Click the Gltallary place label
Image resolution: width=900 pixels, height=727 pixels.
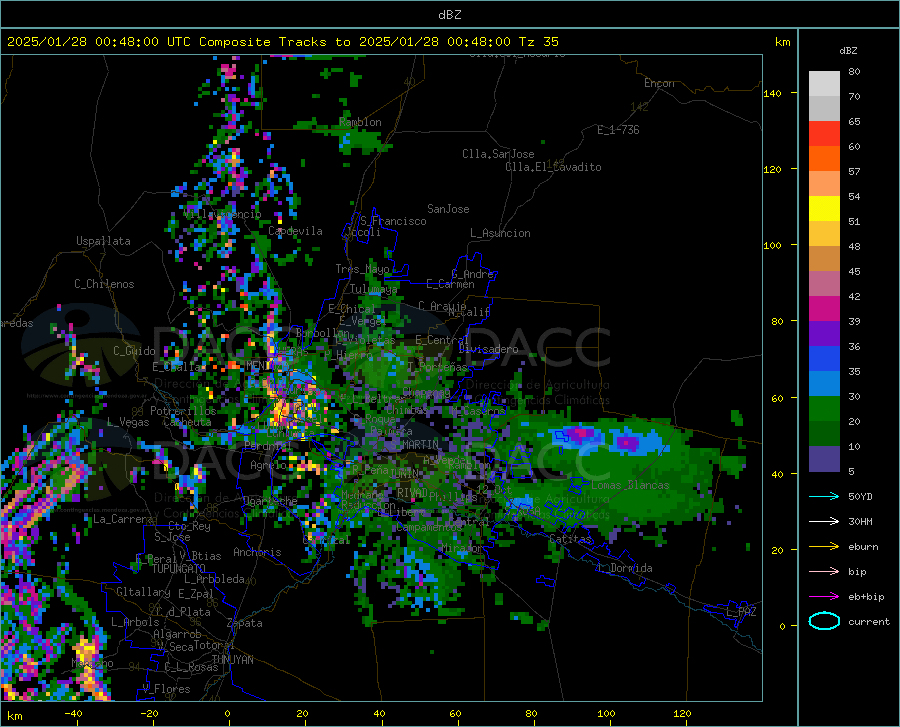point(143,592)
